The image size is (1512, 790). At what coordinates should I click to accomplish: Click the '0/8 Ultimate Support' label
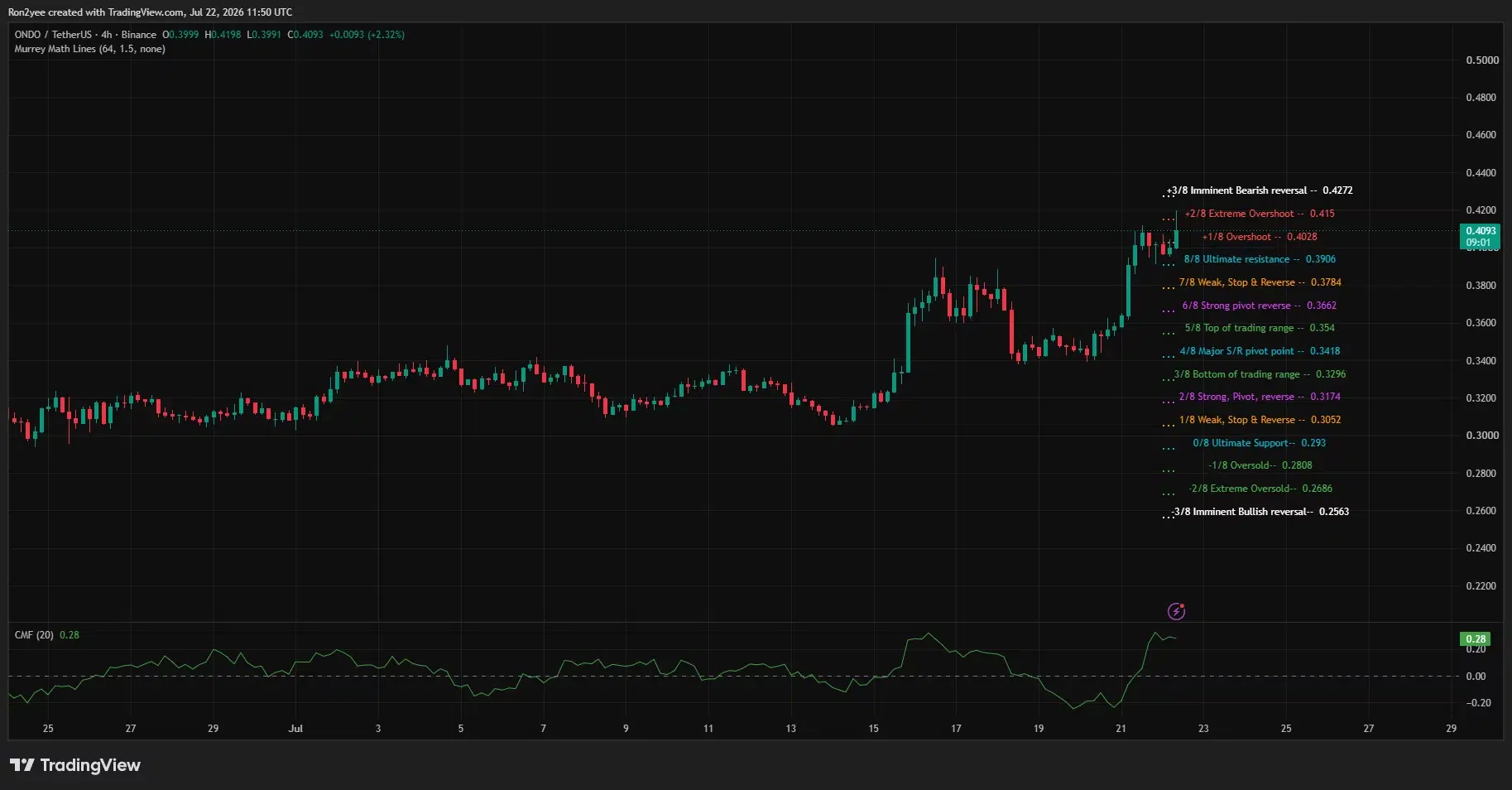1260,443
